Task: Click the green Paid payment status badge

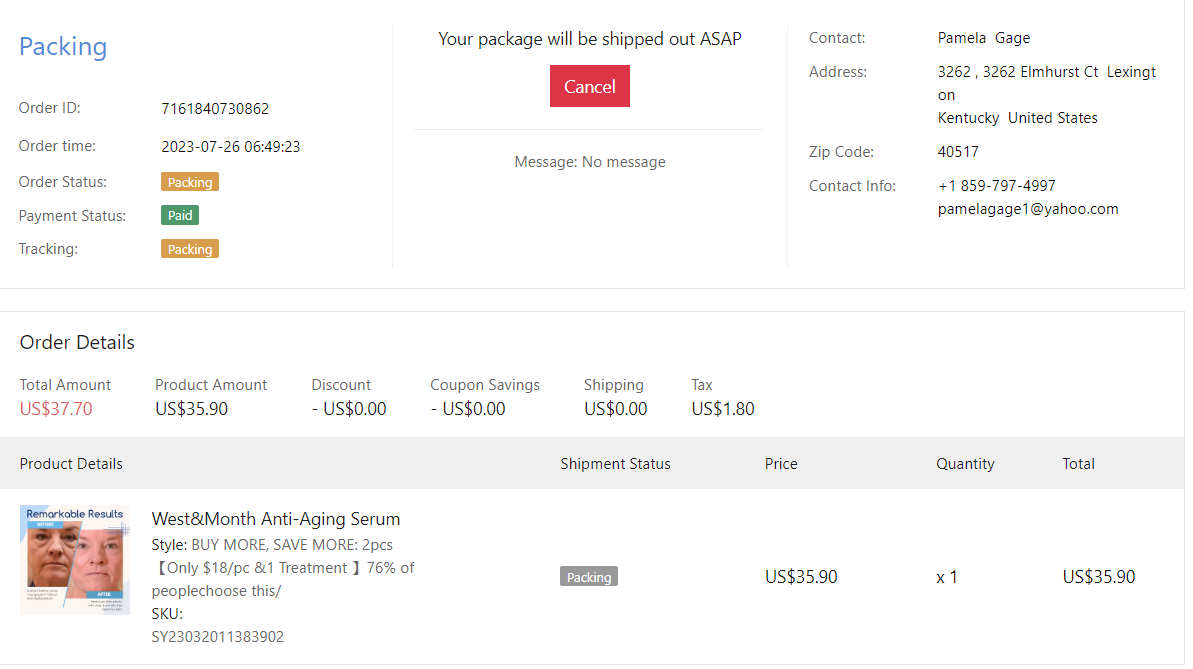Action: point(180,215)
